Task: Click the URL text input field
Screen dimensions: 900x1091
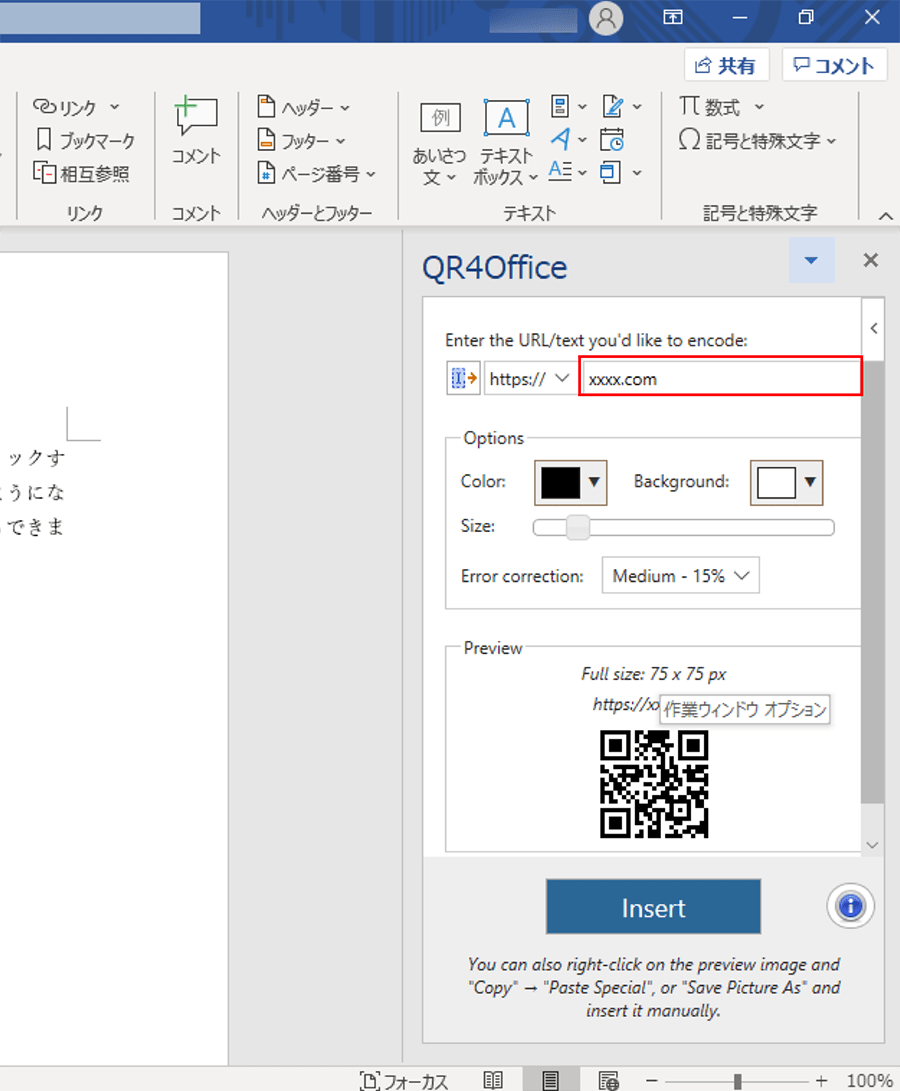Action: click(720, 379)
